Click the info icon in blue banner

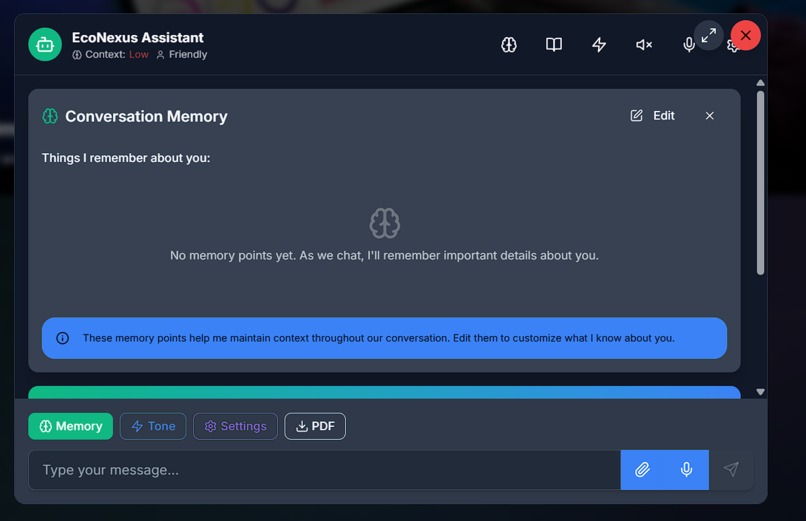(62, 338)
